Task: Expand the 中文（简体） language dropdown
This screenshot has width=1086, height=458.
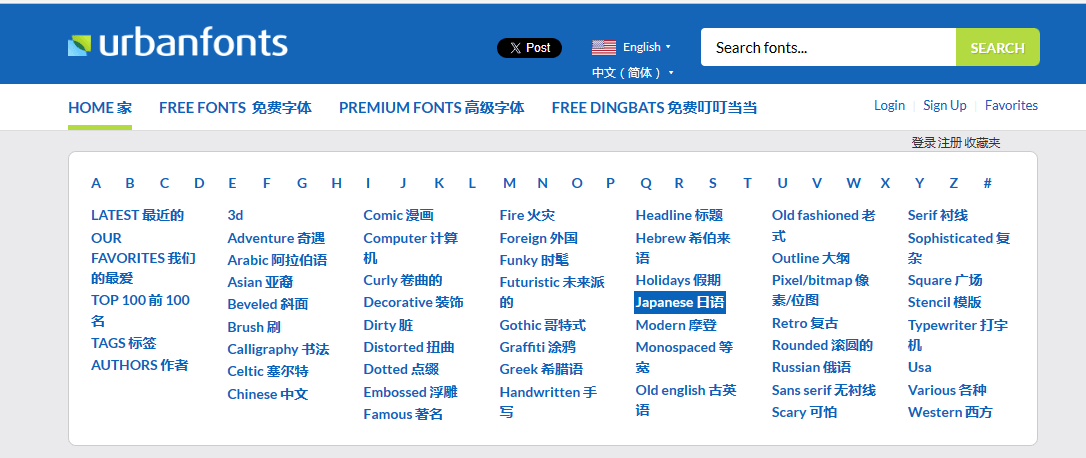Action: click(x=632, y=73)
